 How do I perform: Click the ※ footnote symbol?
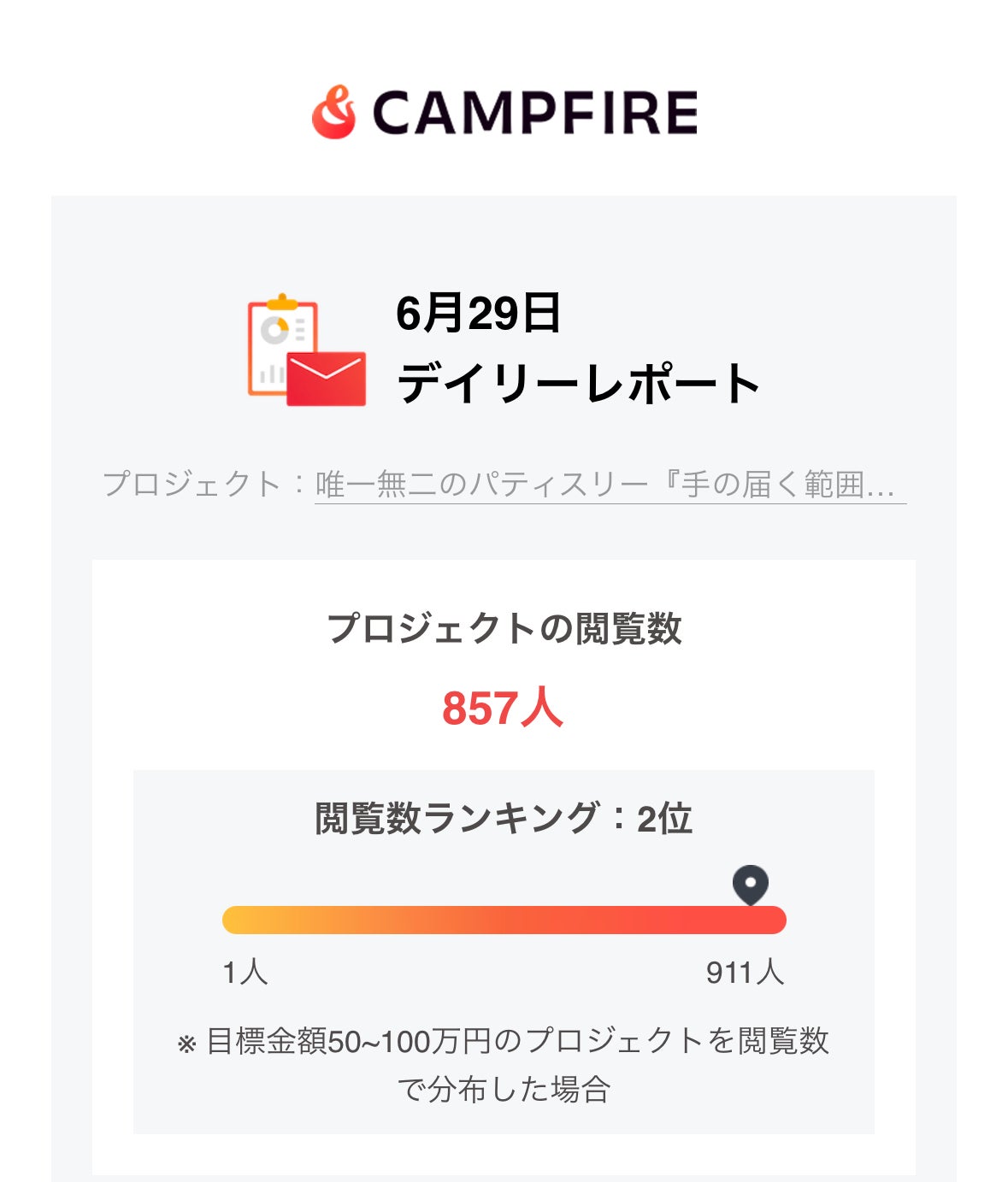tap(187, 1044)
